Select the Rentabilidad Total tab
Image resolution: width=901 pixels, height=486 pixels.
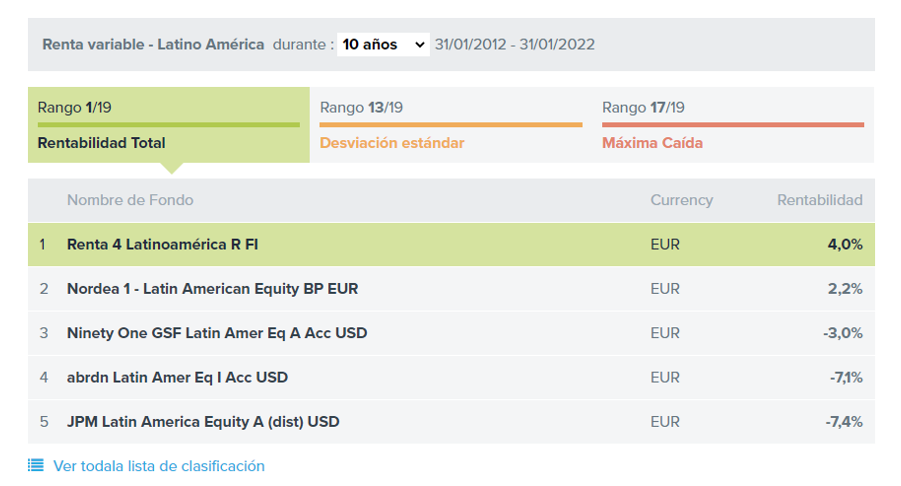pyautogui.click(x=101, y=143)
